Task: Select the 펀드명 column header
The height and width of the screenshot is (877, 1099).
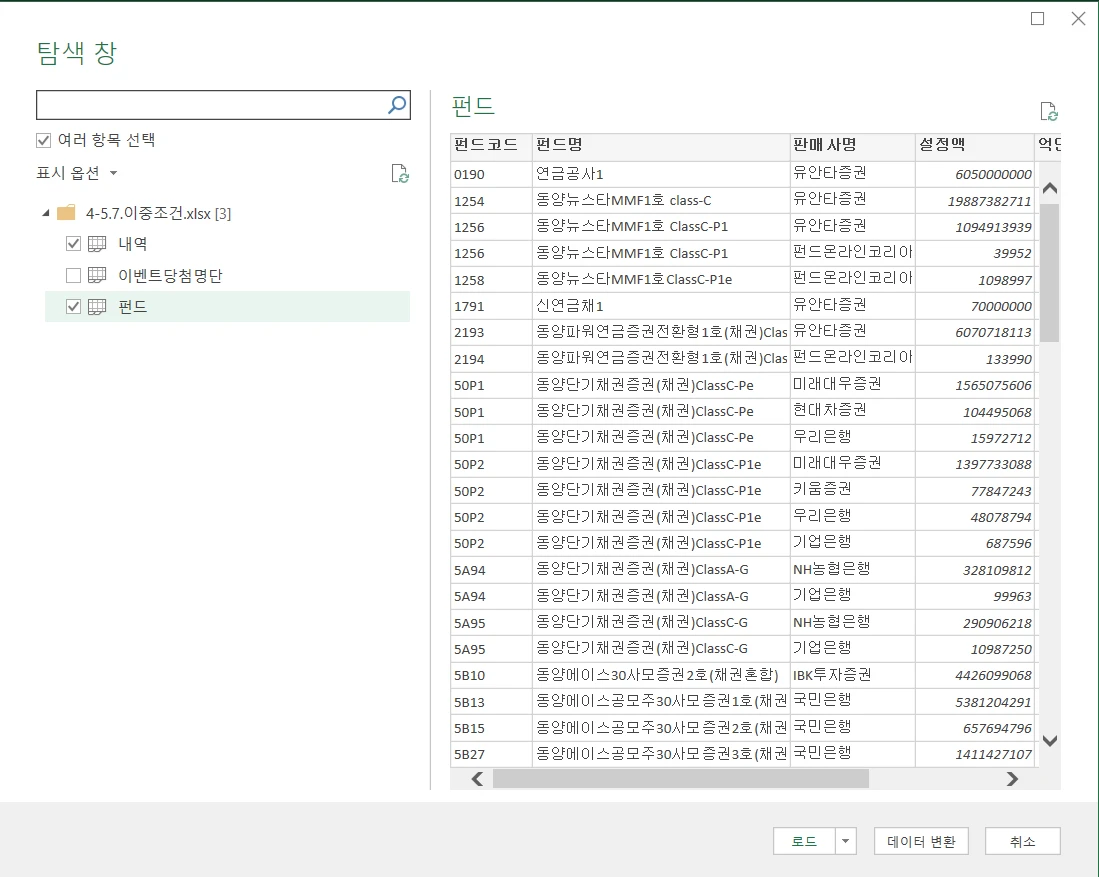Action: coord(660,146)
